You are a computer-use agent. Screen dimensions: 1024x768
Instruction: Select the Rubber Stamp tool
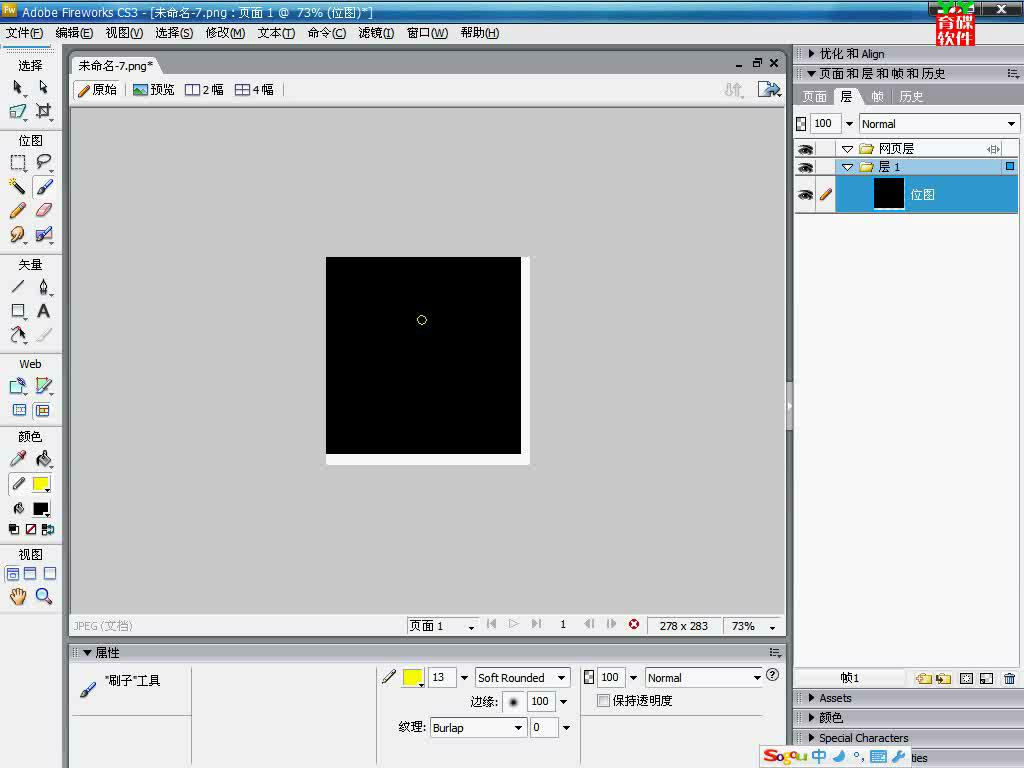click(43, 234)
